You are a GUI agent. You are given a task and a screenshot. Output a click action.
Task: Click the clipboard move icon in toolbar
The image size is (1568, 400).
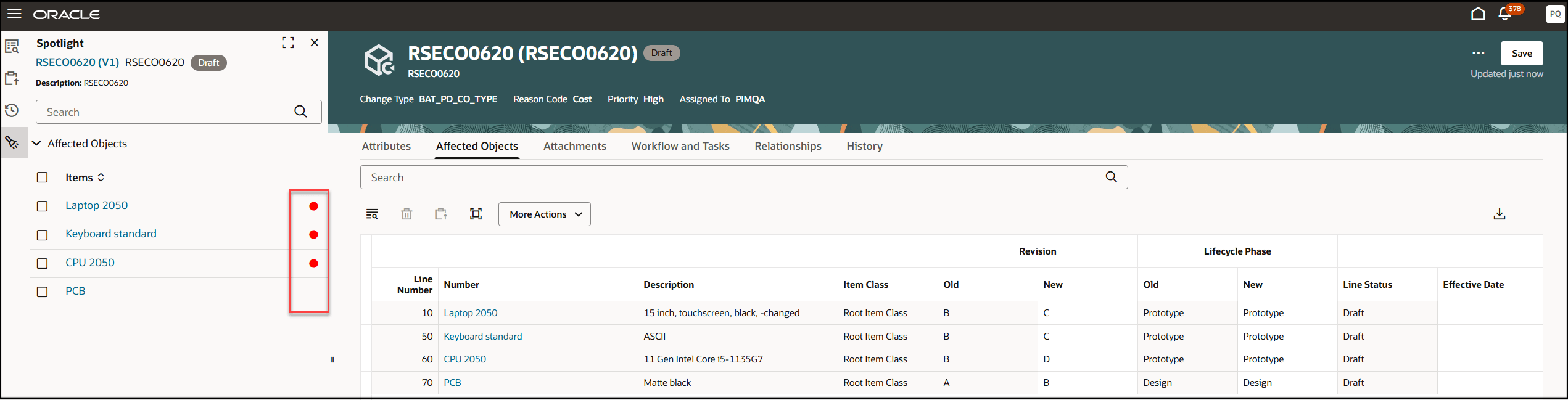click(441, 214)
